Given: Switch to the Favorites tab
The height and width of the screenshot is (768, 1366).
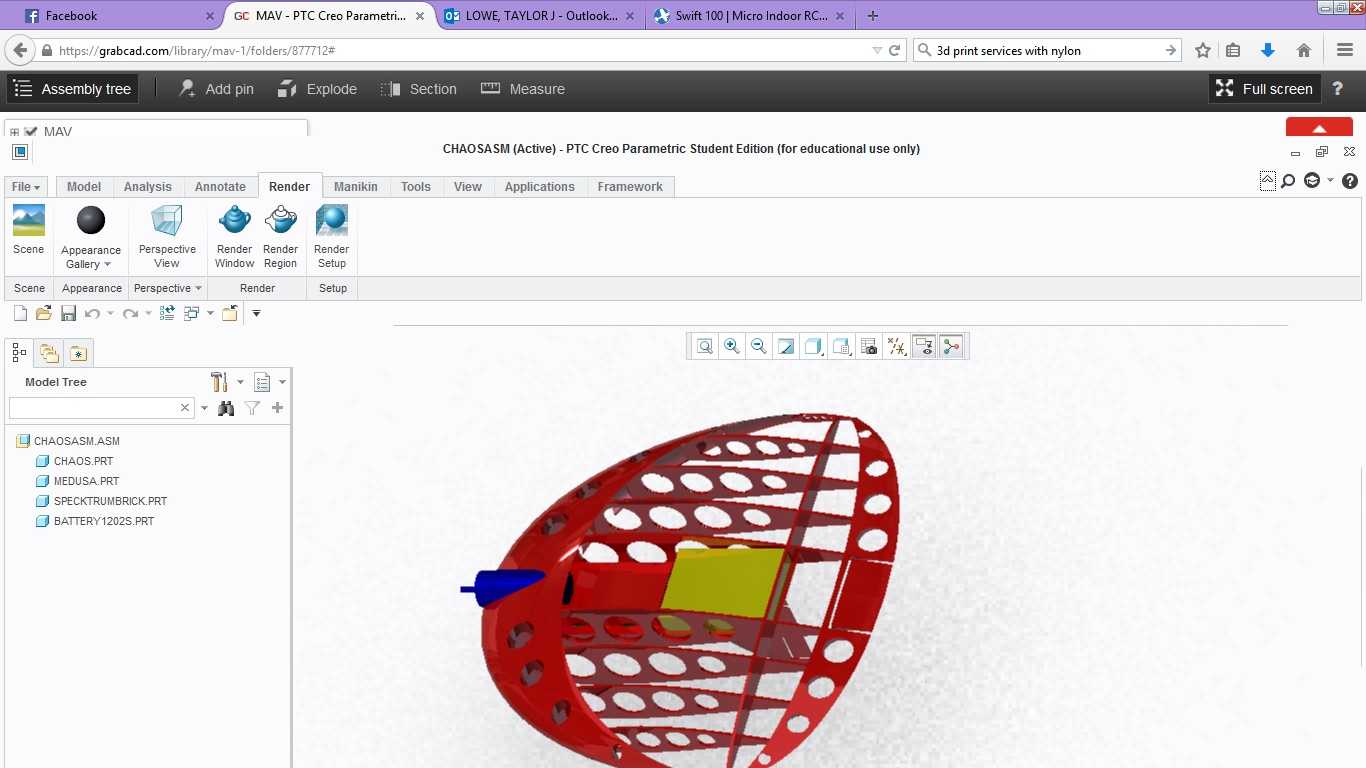Looking at the screenshot, I should (x=78, y=352).
